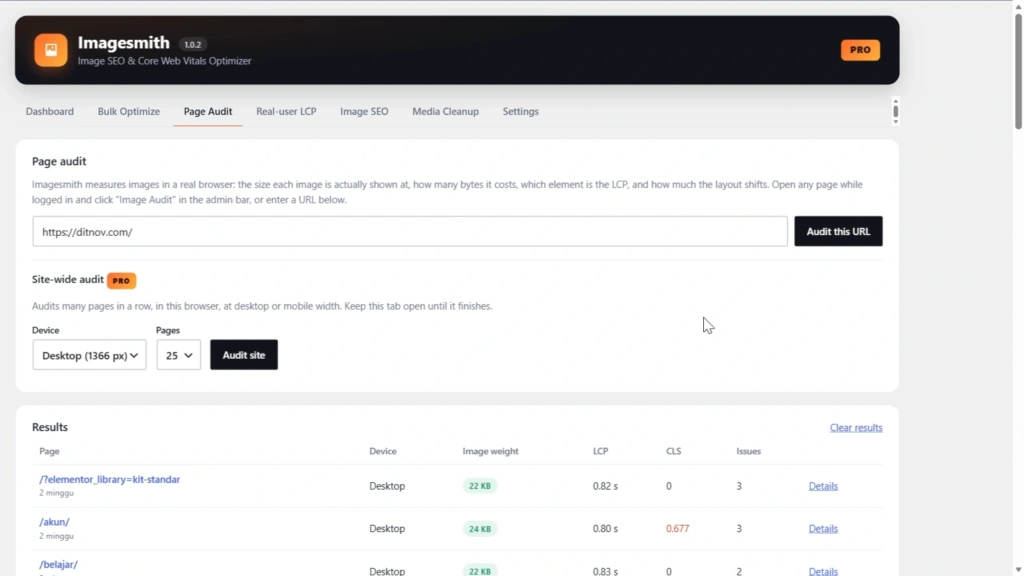
Task: Click the 0.82 s LCP value
Action: click(x=605, y=486)
